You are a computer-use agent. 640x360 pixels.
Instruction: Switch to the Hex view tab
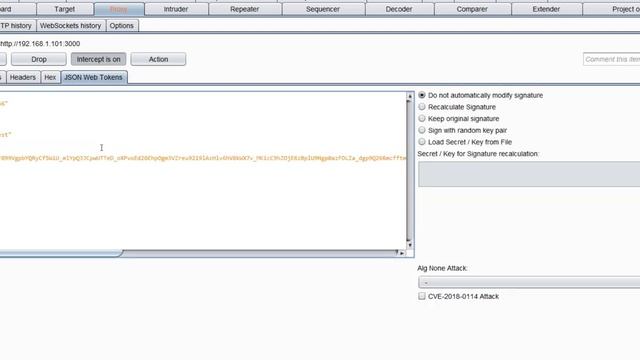tap(50, 77)
